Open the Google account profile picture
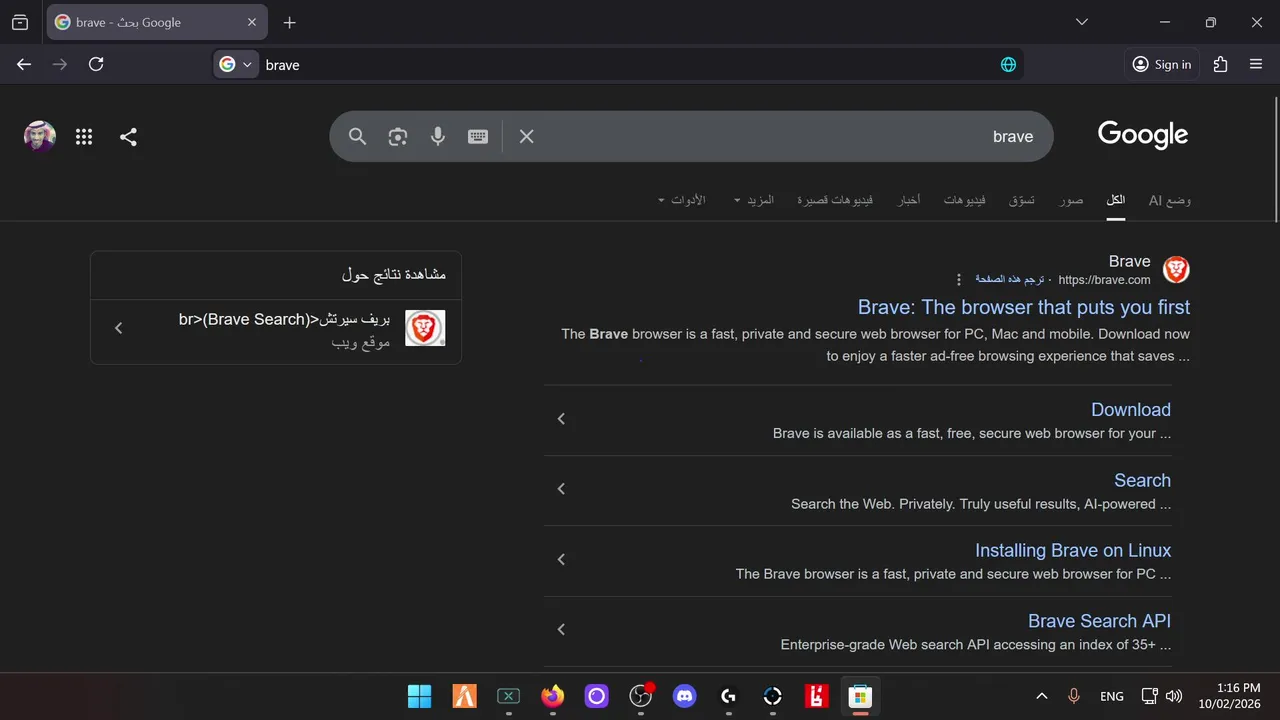 [40, 137]
